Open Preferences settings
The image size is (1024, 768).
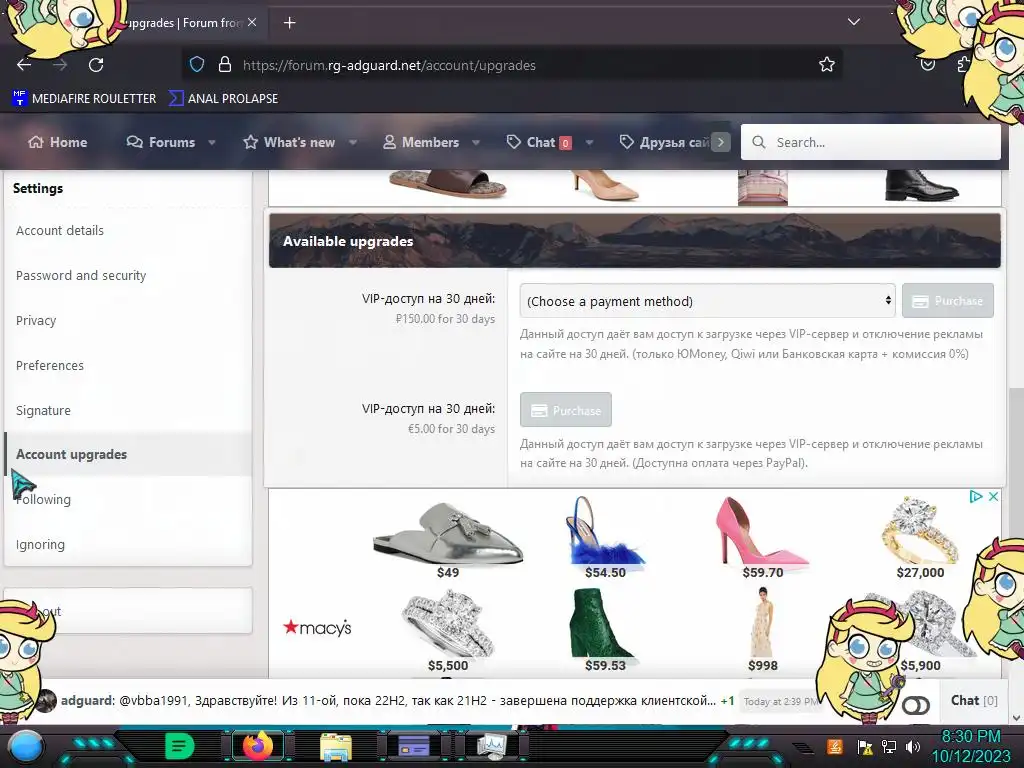(x=50, y=366)
